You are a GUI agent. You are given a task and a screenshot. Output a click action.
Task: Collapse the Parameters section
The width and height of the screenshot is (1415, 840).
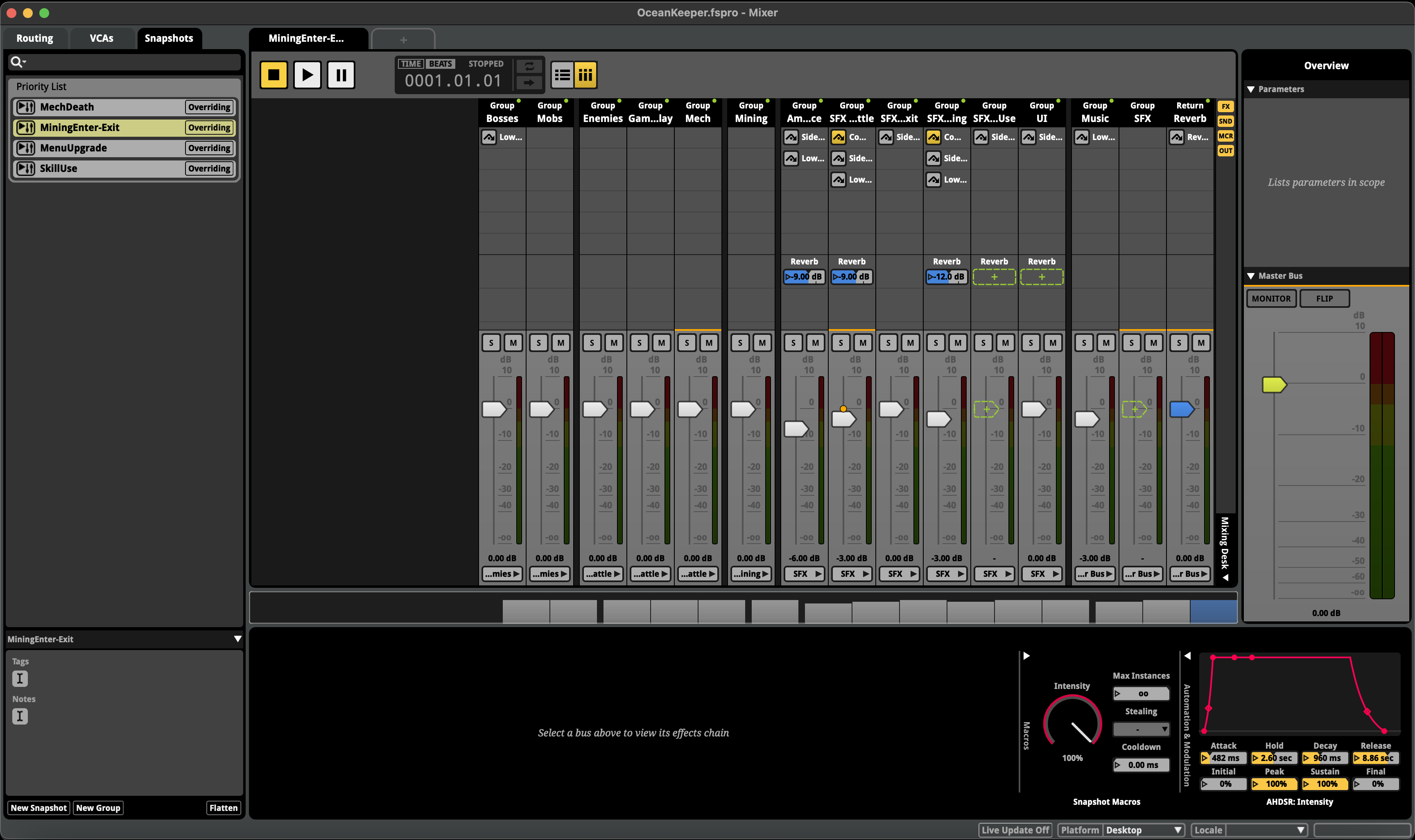[x=1251, y=89]
